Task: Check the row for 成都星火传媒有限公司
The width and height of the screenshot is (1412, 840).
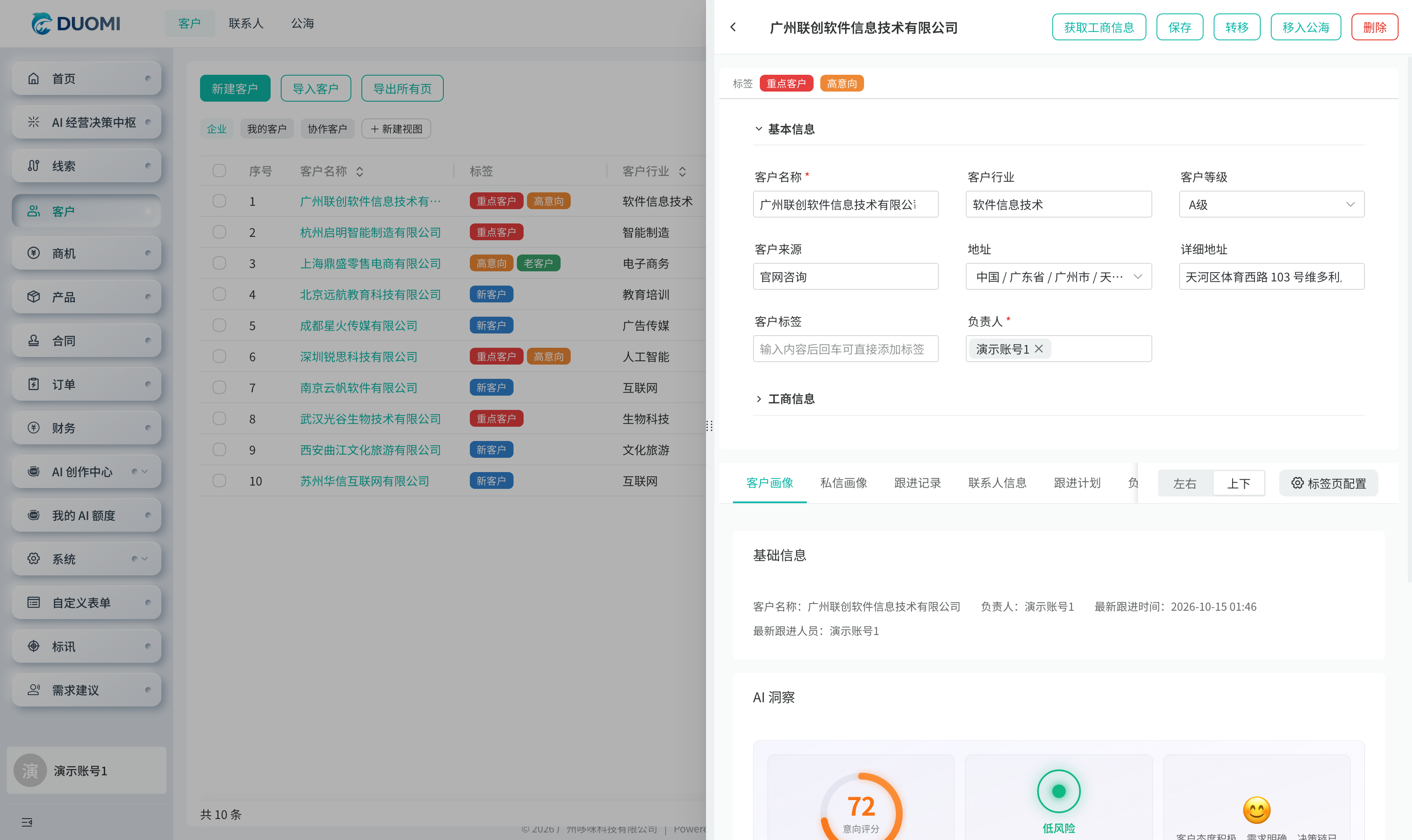Action: (x=219, y=325)
